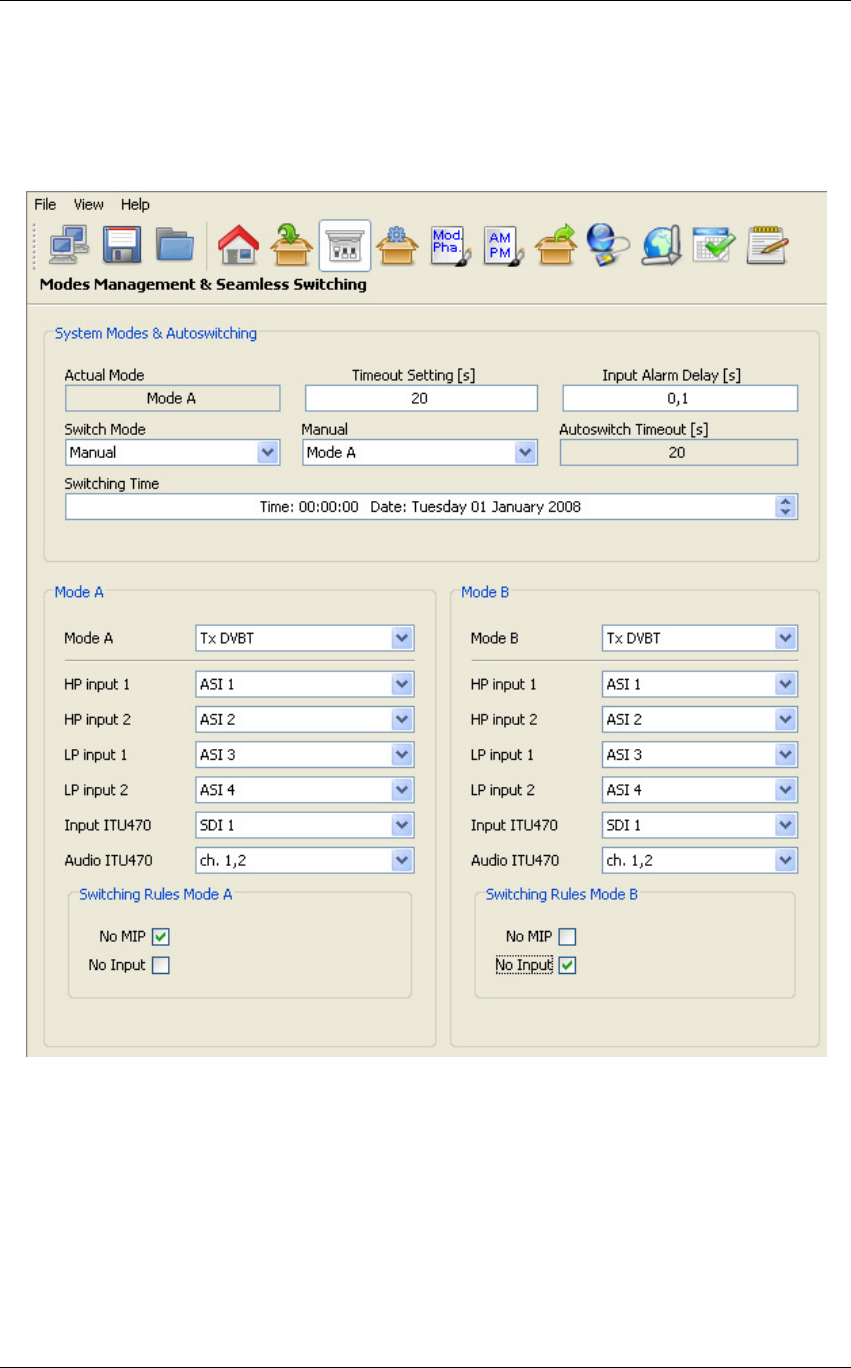Open Mode B Audio ITU470 dropdown

tap(700, 860)
